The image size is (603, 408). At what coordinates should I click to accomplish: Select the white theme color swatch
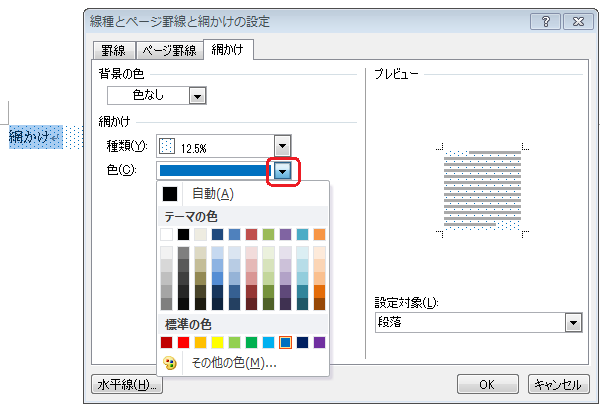pyautogui.click(x=167, y=234)
